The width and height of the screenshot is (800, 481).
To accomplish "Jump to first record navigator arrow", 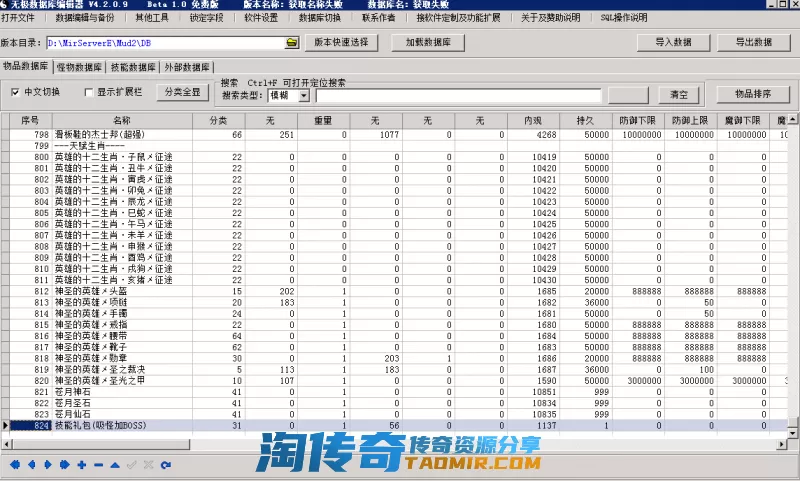I will coord(14,465).
